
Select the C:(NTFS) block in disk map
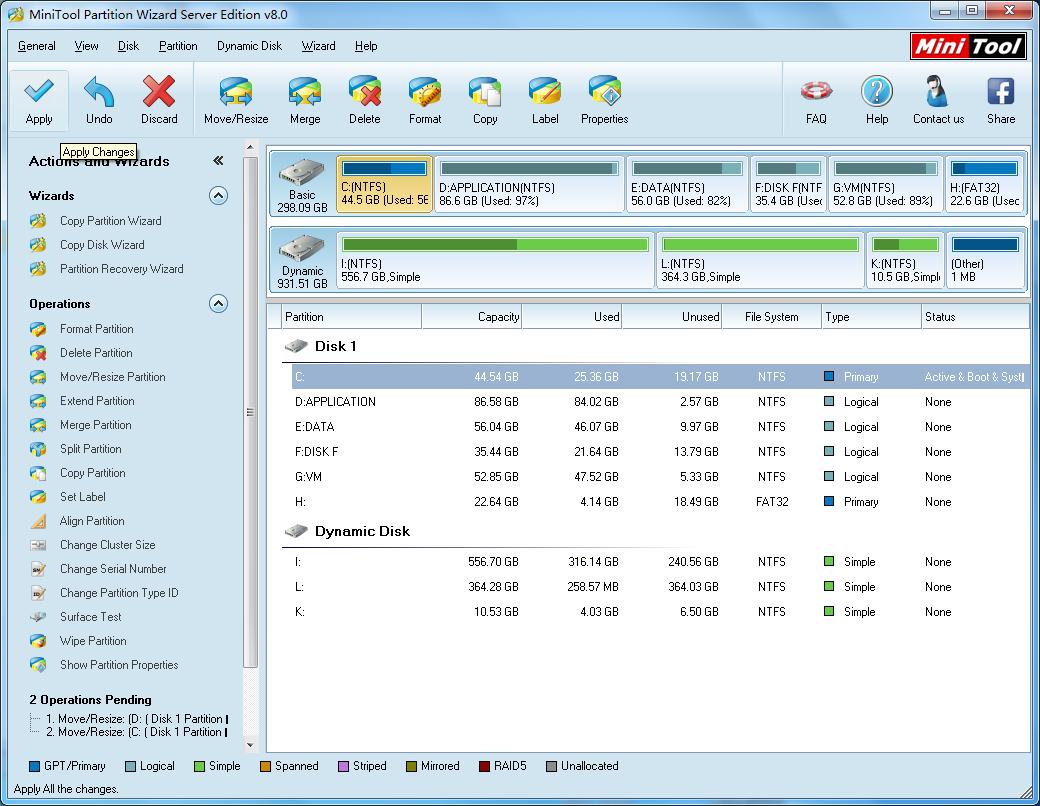[384, 184]
